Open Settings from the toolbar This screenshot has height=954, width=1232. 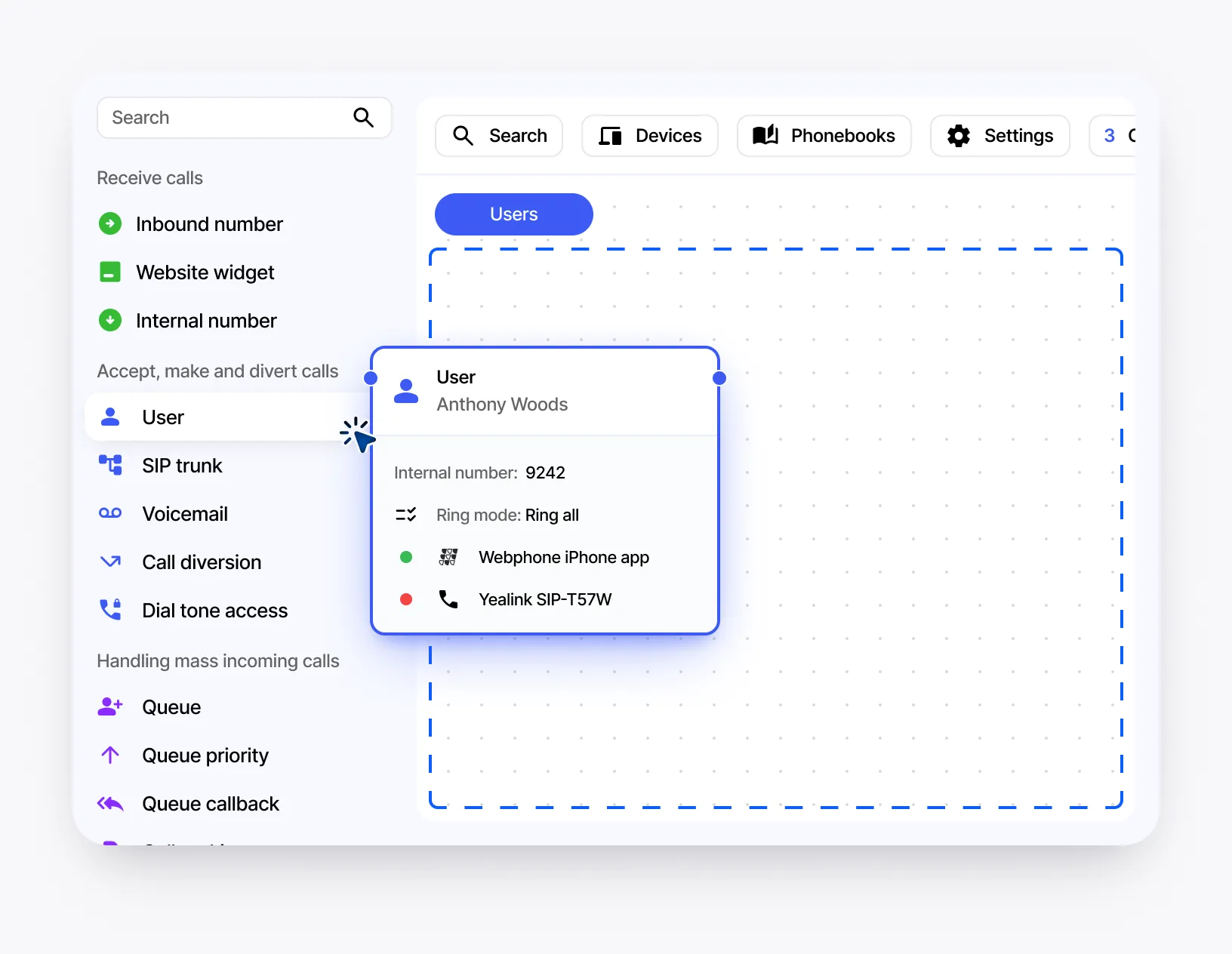tap(1000, 136)
